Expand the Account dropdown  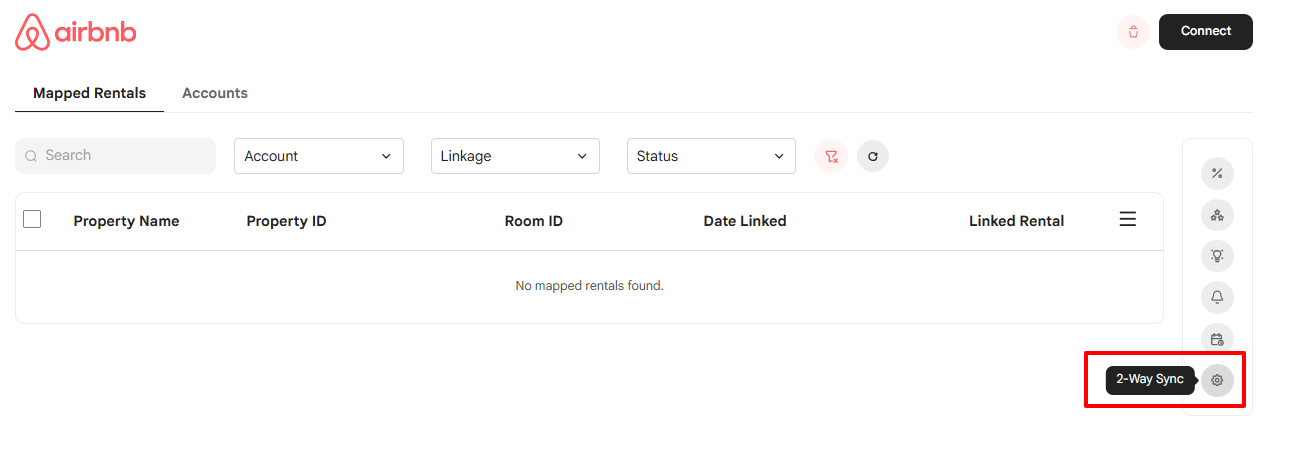(319, 156)
